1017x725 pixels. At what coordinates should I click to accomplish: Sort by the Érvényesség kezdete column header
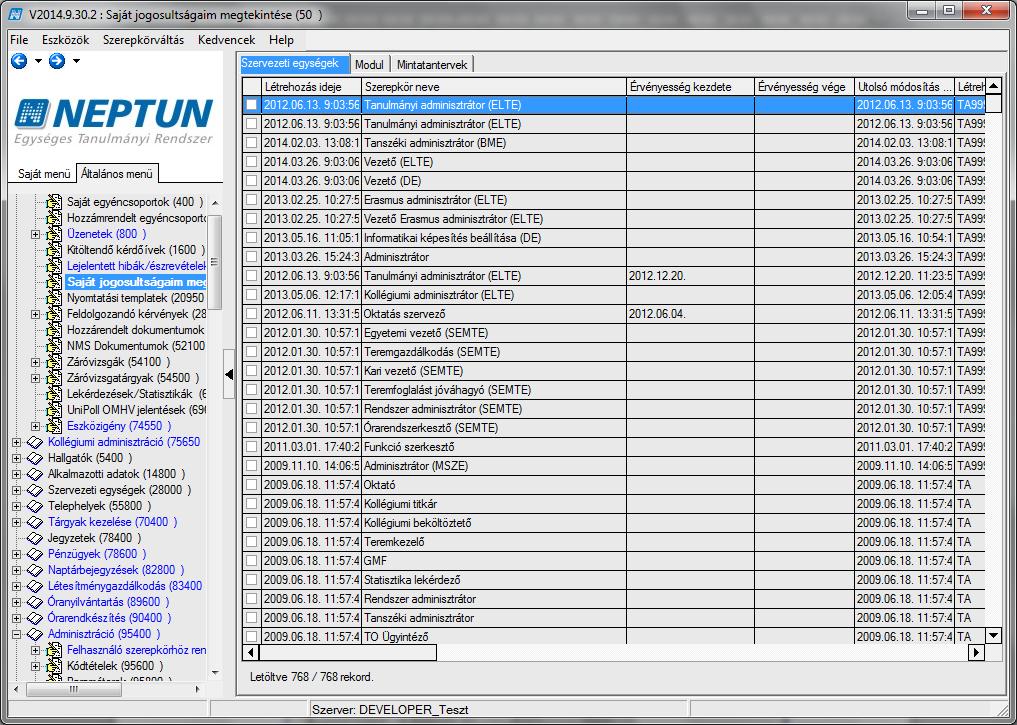click(690, 87)
